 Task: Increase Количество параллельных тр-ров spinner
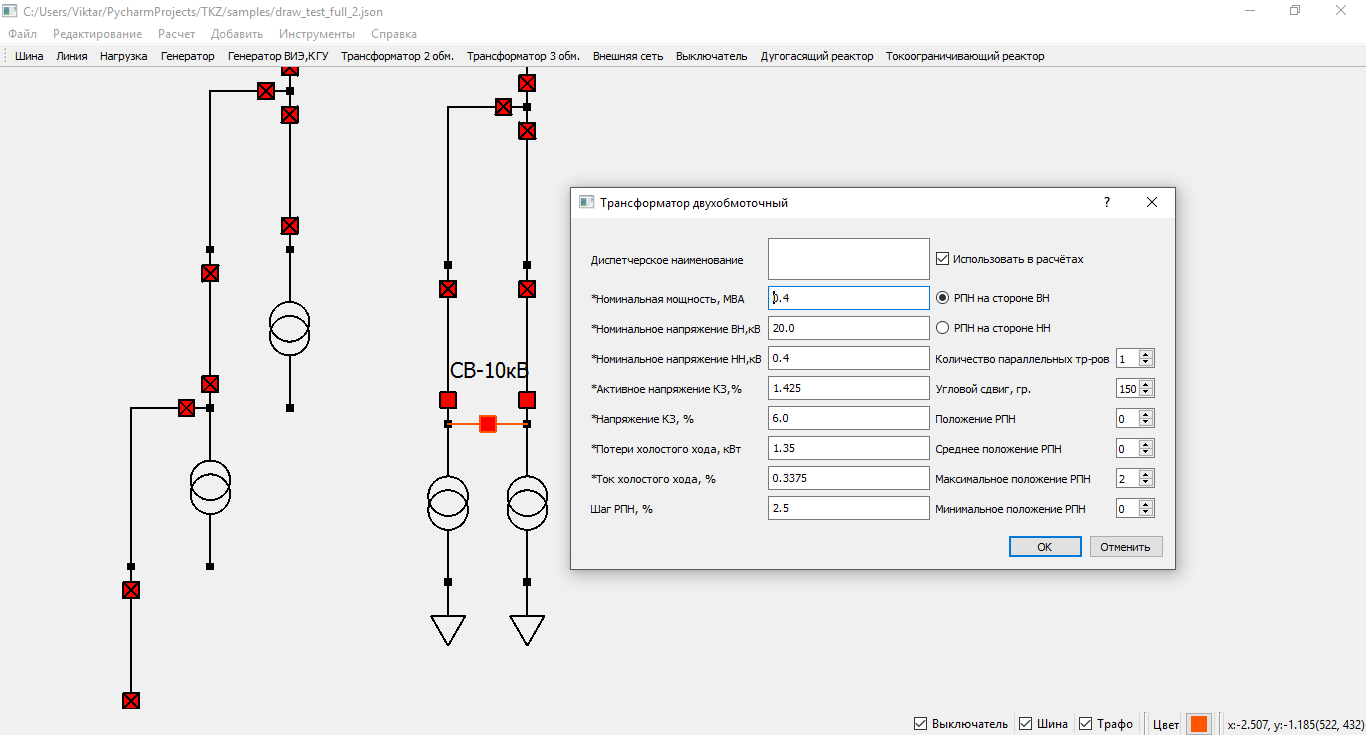tap(1146, 354)
